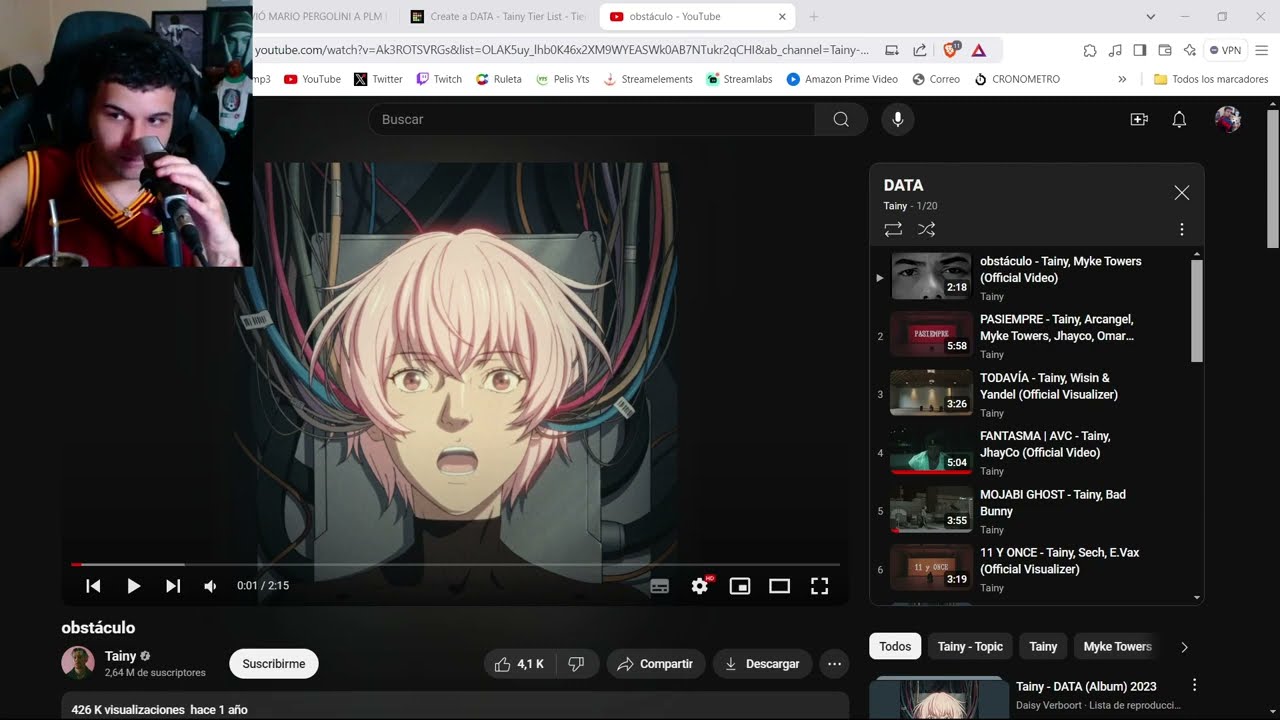This screenshot has width=1280, height=720.
Task: Expand hidden bookmarks chevron
Action: (1122, 79)
